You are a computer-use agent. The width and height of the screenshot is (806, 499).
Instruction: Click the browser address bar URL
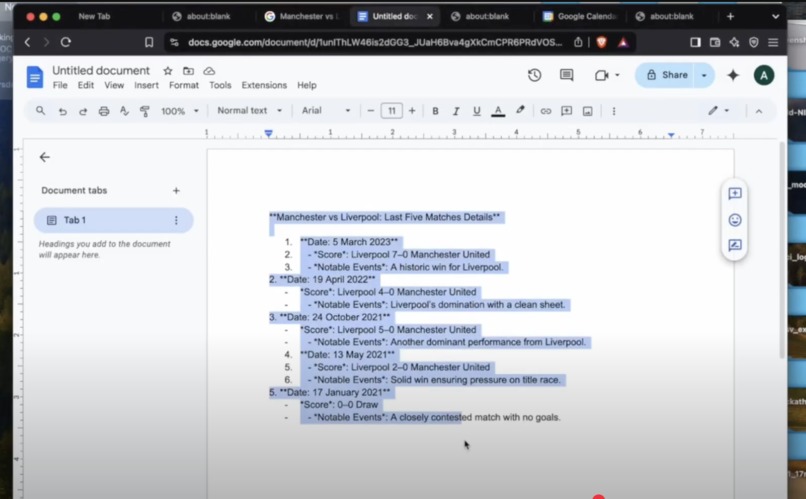pyautogui.click(x=375, y=42)
